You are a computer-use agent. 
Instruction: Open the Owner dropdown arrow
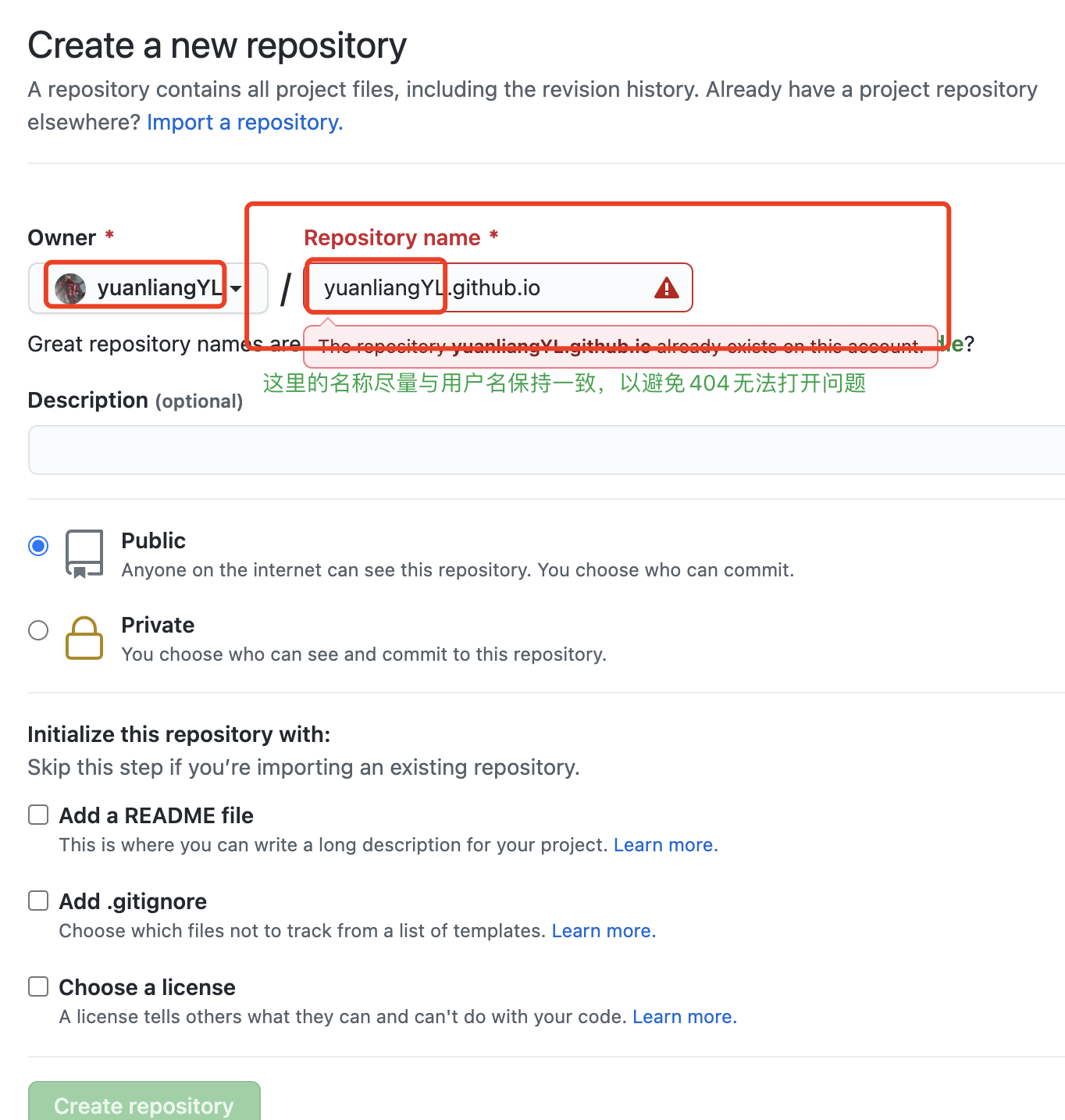(236, 288)
